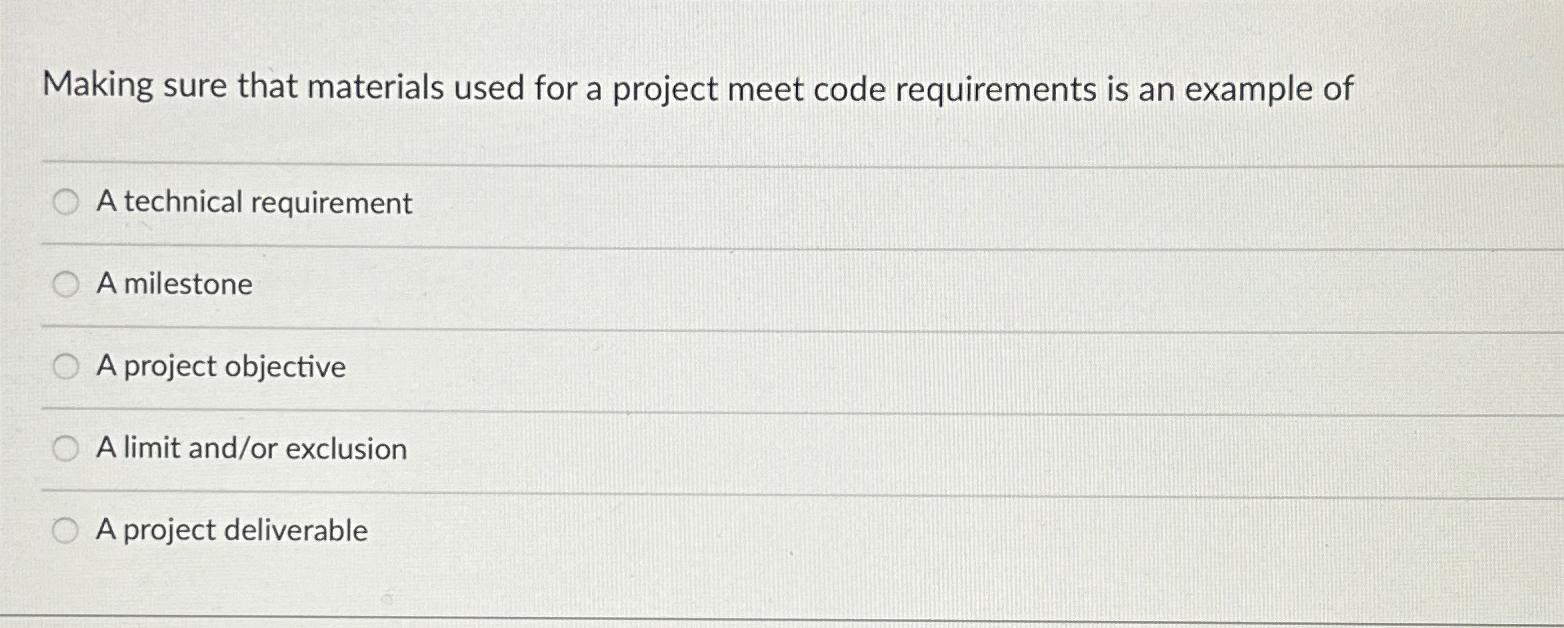This screenshot has height=628, width=1564.
Task: Click the question text at the top
Action: coord(698,88)
